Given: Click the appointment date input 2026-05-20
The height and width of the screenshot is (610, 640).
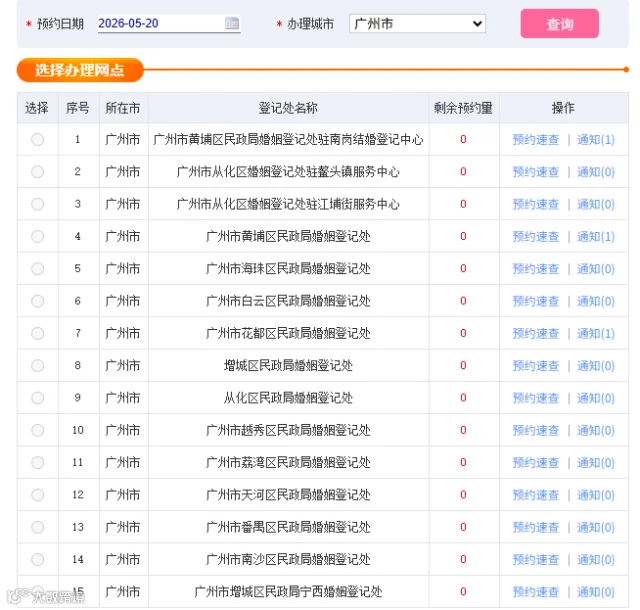Looking at the screenshot, I should click(x=169, y=23).
